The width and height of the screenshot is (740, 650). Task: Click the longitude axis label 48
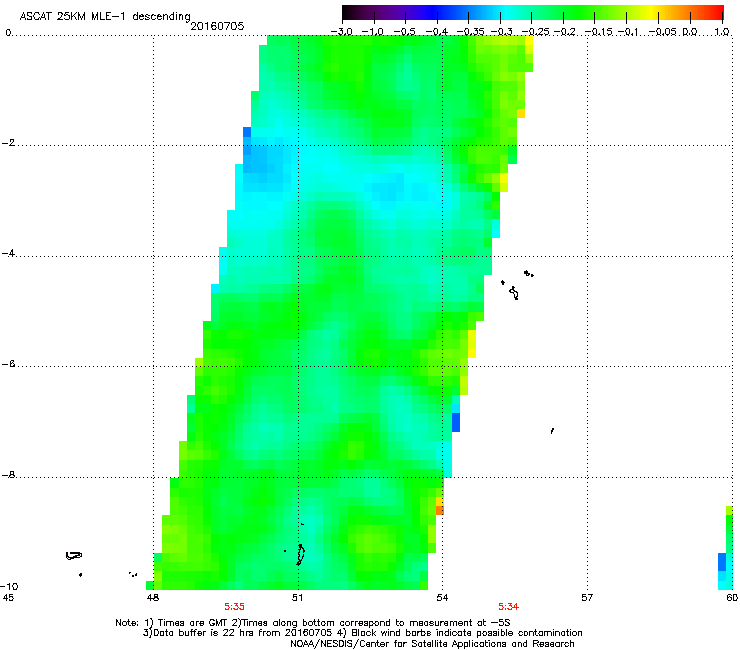[152, 598]
